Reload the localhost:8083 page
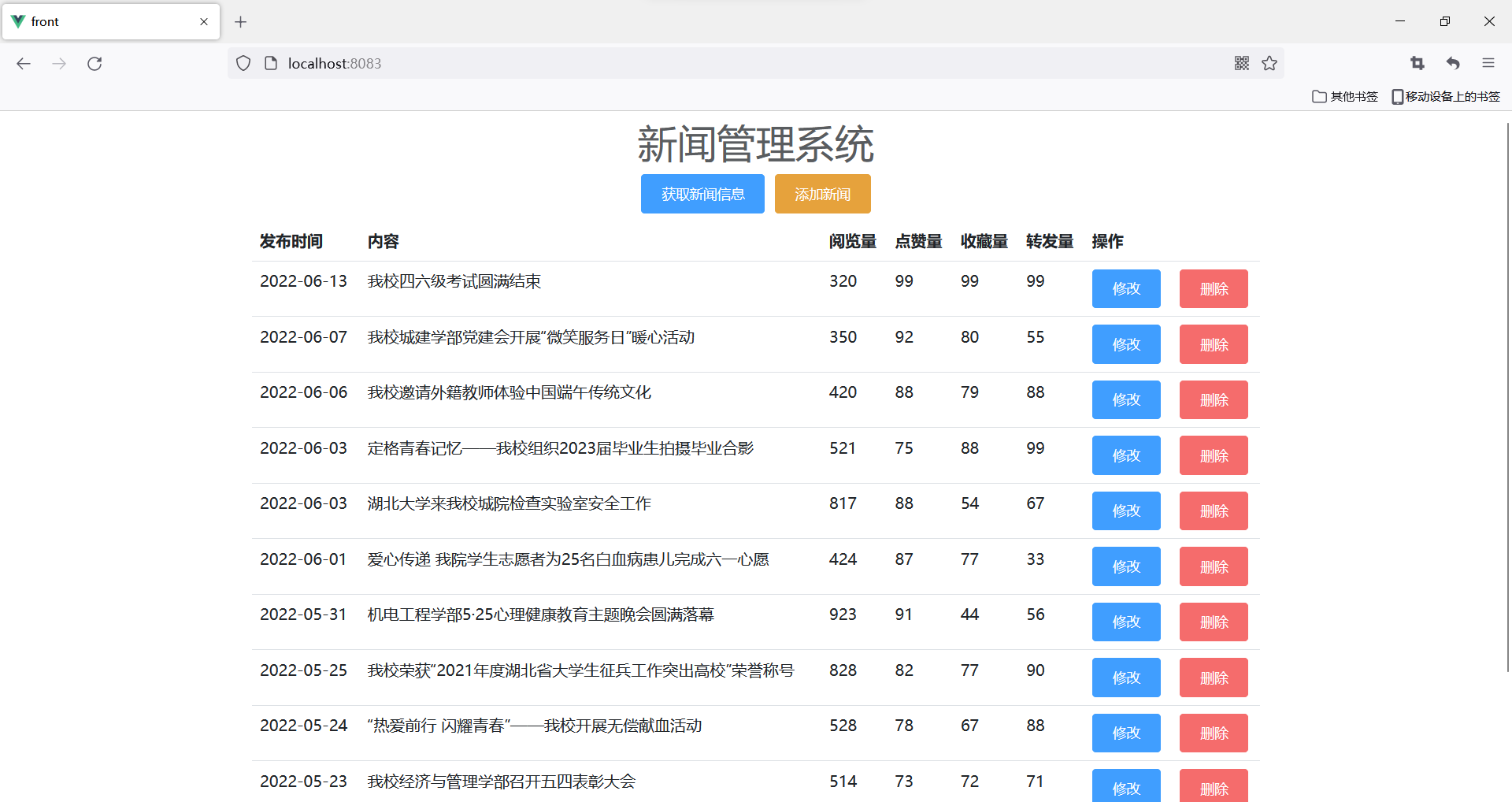Screen dimensions: 1512x802 click(94, 63)
